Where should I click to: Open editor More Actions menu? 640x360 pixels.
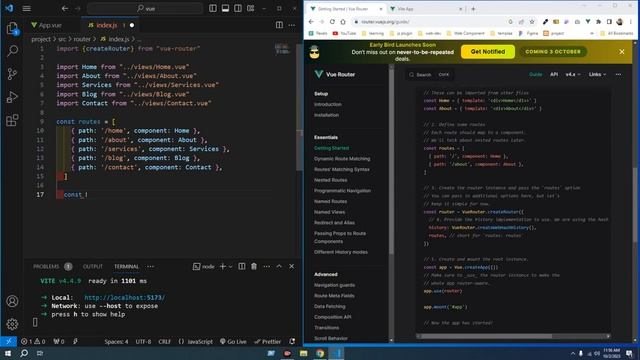point(291,25)
